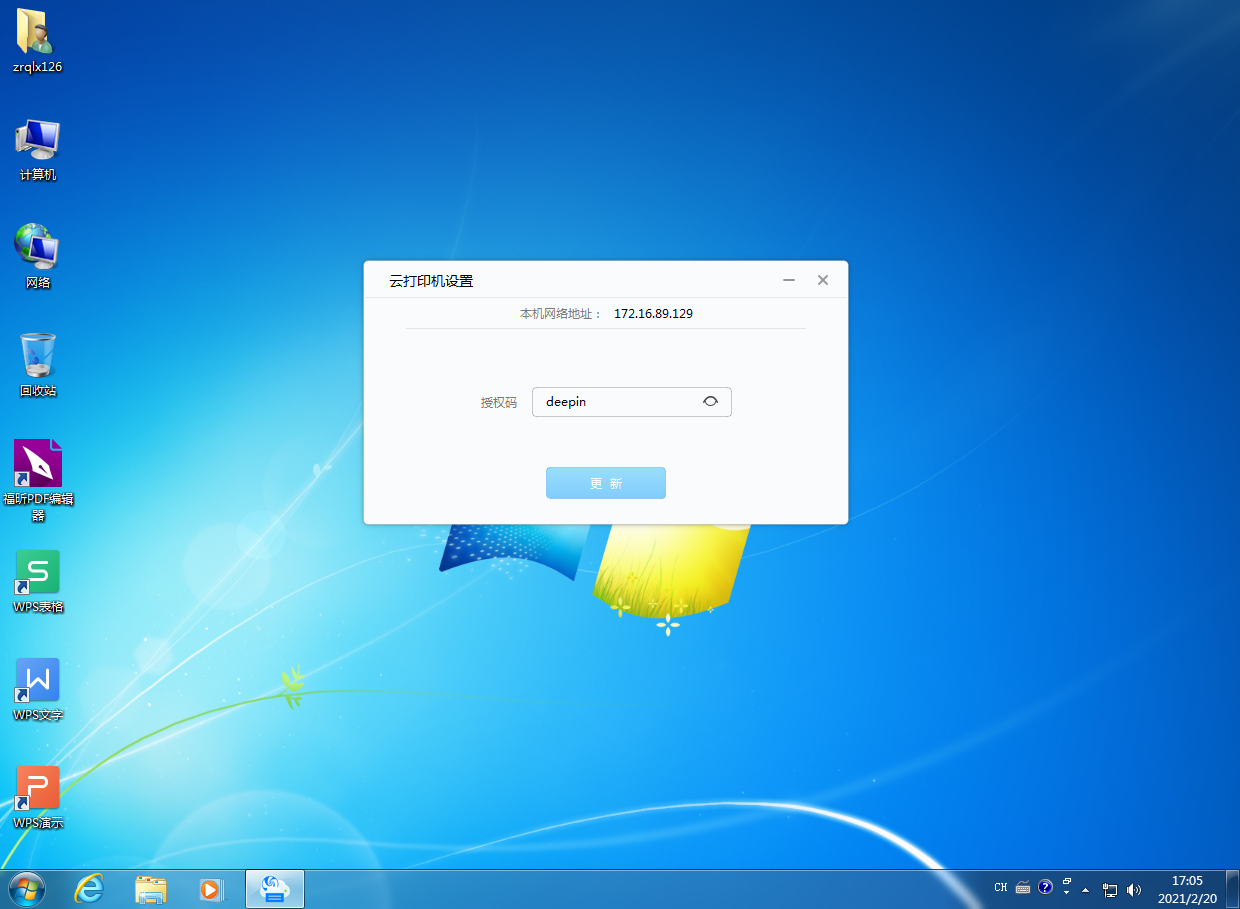Screen dimensions: 1240x909
Task: Open the Windows Start menu
Action: (26, 888)
